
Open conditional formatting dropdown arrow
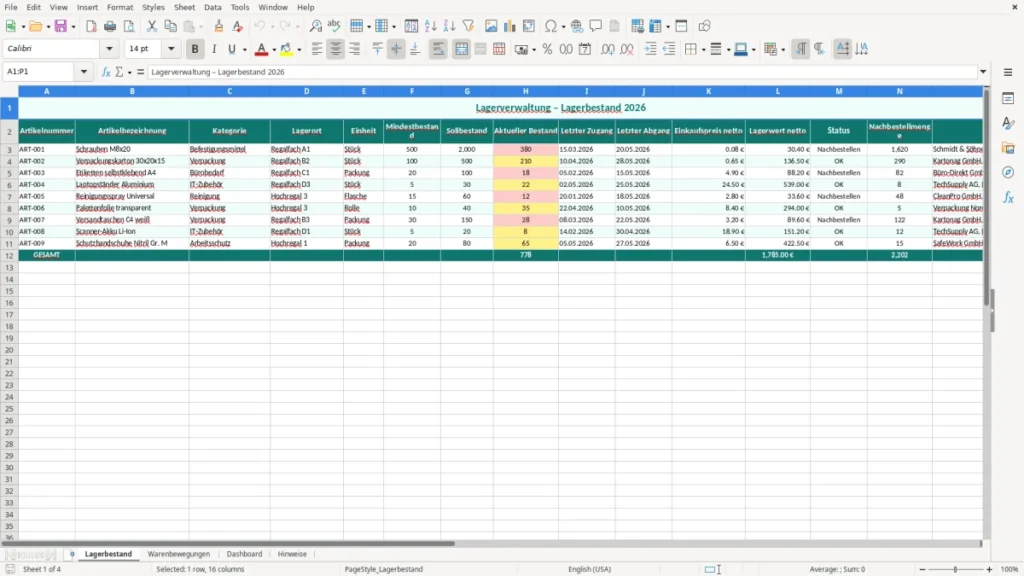coord(783,50)
